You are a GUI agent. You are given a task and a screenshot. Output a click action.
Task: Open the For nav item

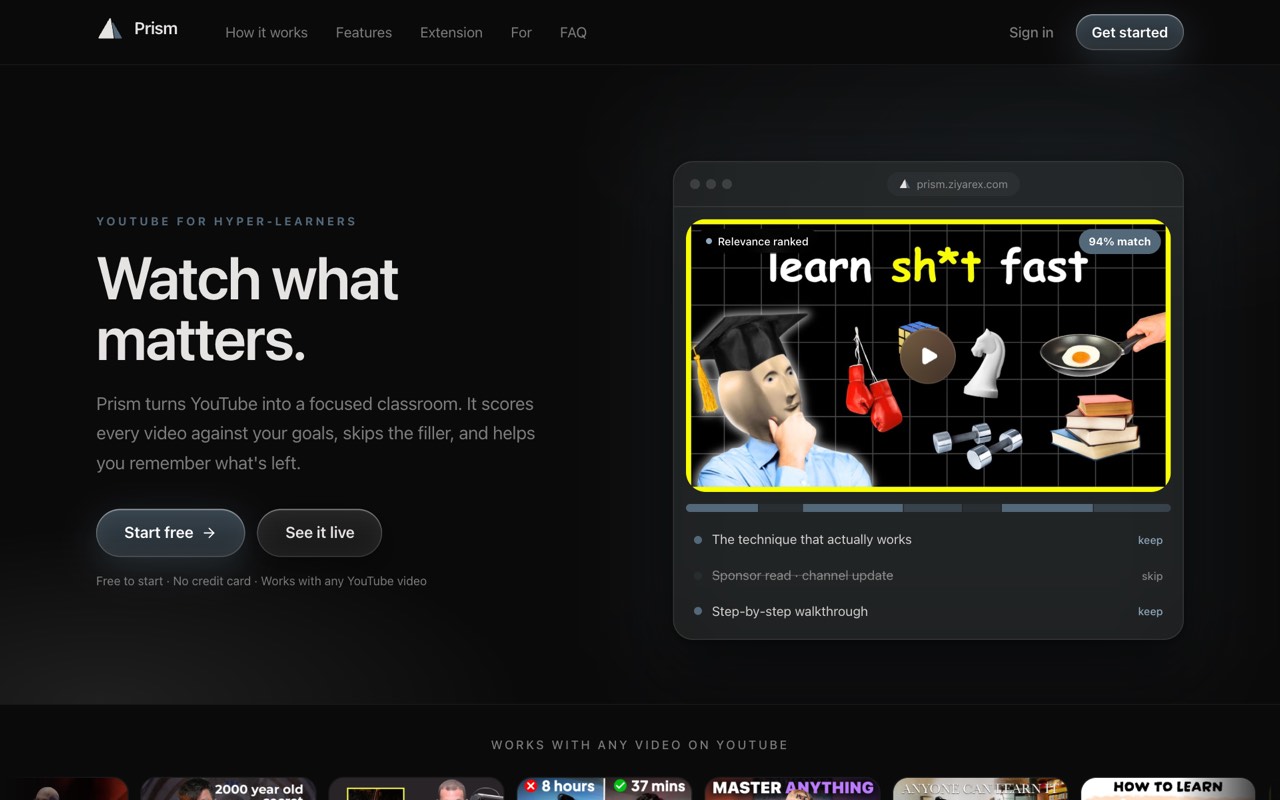(x=521, y=32)
